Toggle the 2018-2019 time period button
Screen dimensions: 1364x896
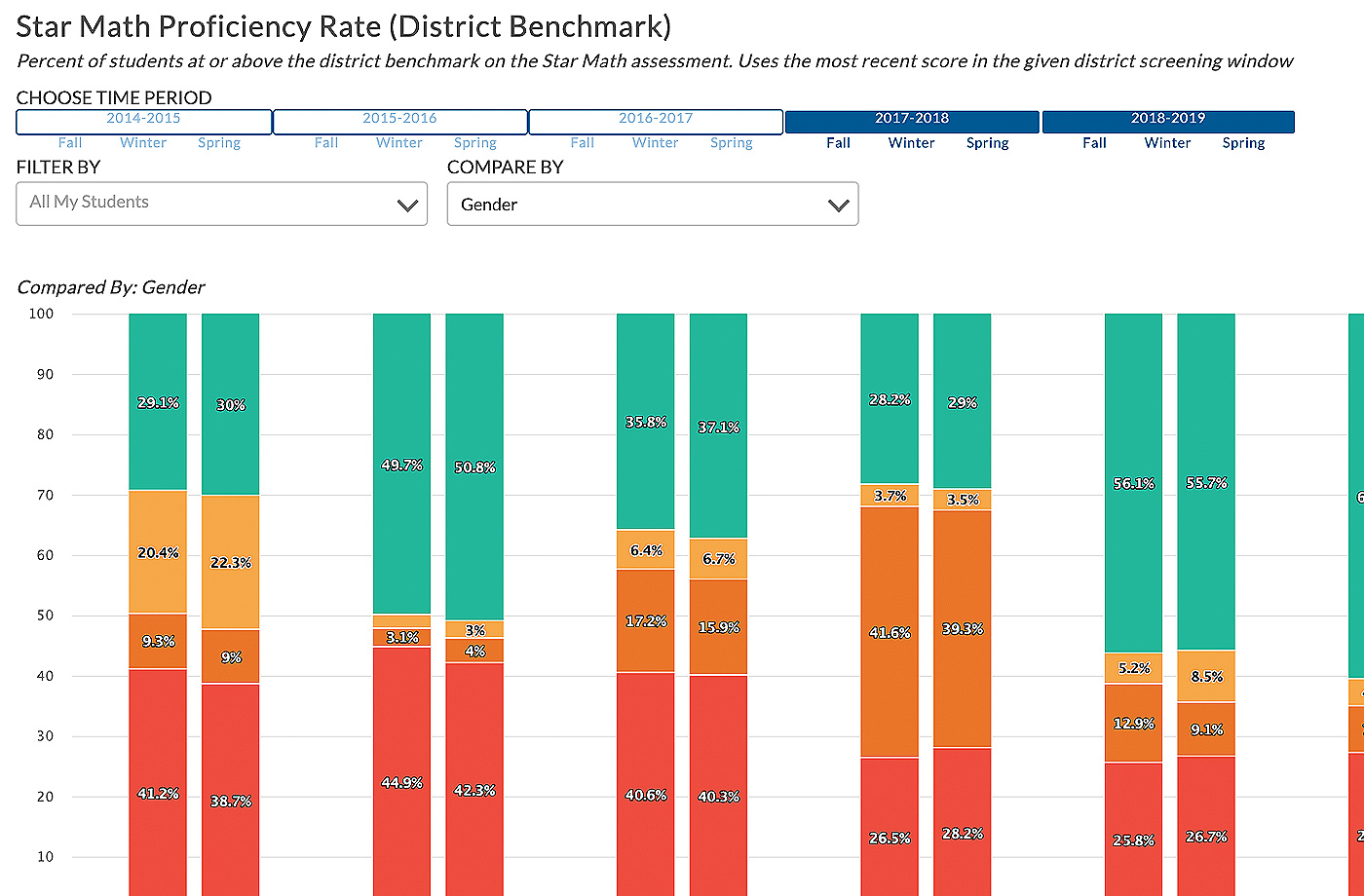click(1168, 122)
